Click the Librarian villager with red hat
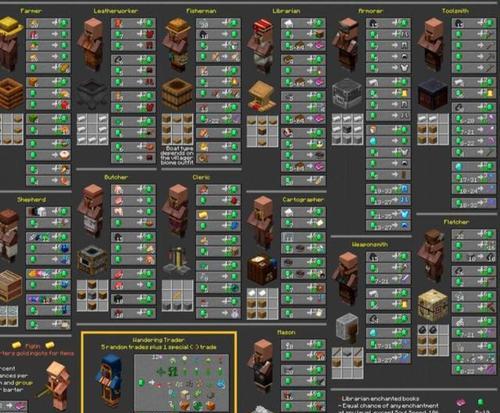Screen dimensions: 500x413 click(x=262, y=46)
